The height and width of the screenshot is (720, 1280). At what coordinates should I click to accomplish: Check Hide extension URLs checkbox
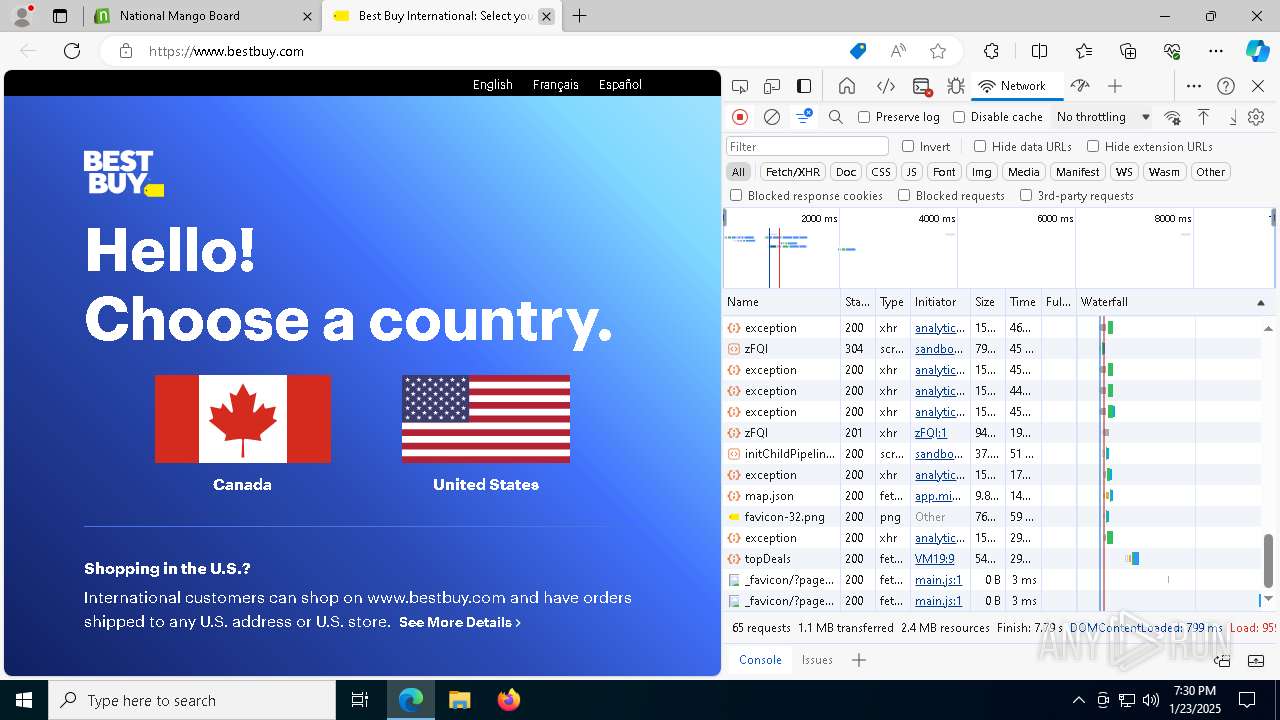point(1093,146)
